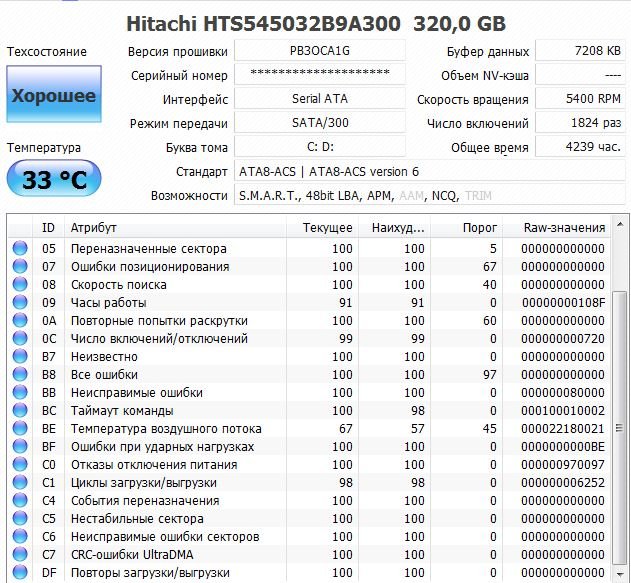Click the C: D: drive letter field
The image size is (631, 583).
pos(320,147)
